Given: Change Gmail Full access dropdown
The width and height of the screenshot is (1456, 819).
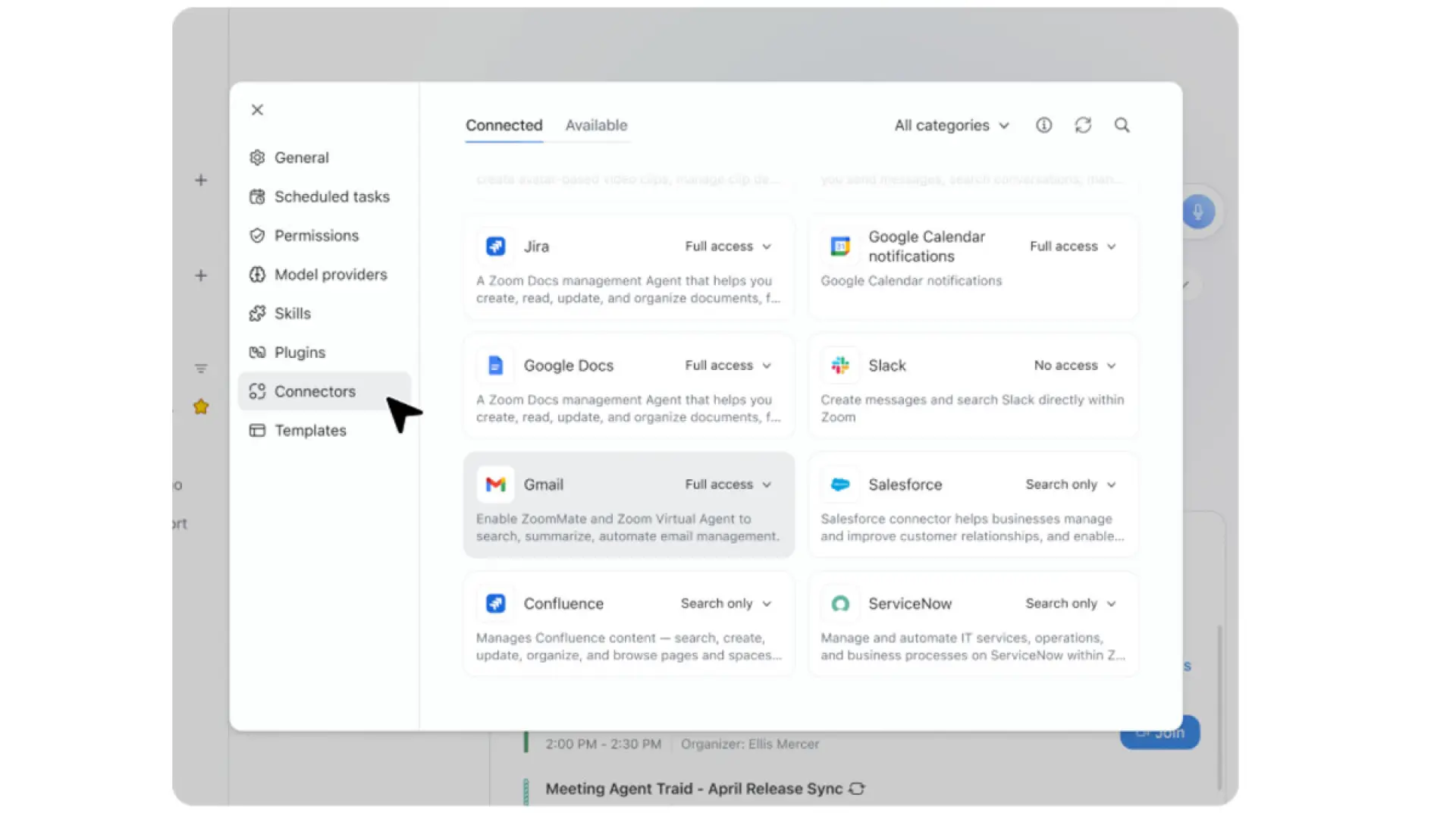Looking at the screenshot, I should click(x=728, y=485).
